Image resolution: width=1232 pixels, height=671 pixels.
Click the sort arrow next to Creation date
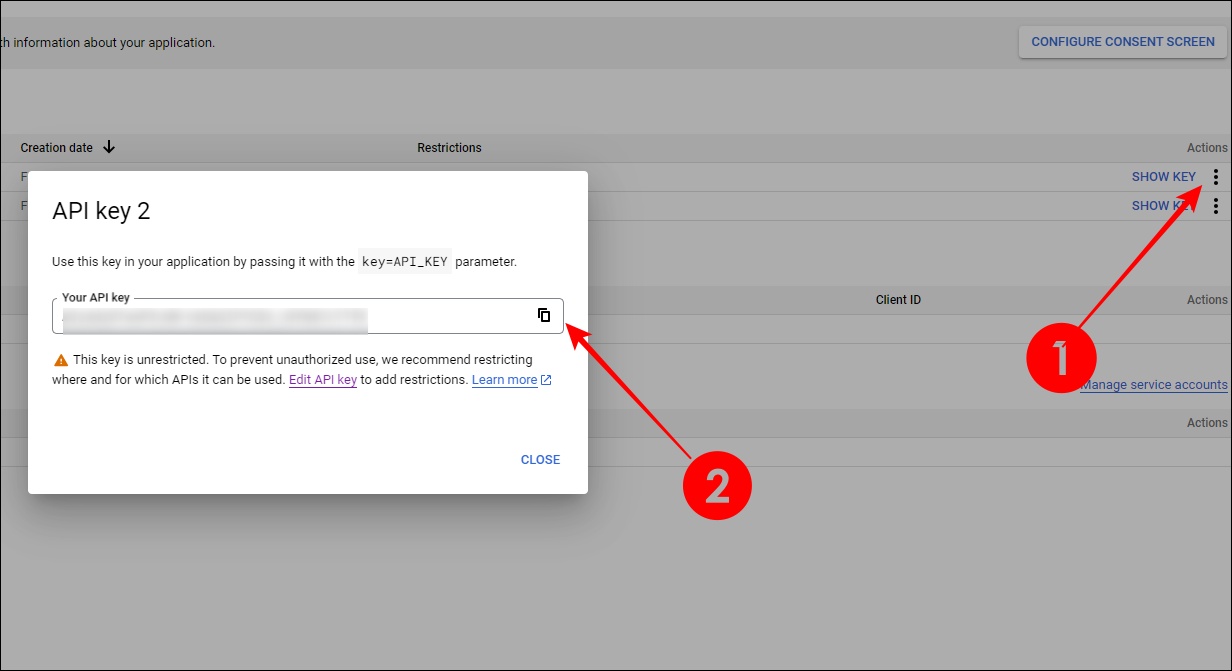pyautogui.click(x=108, y=147)
